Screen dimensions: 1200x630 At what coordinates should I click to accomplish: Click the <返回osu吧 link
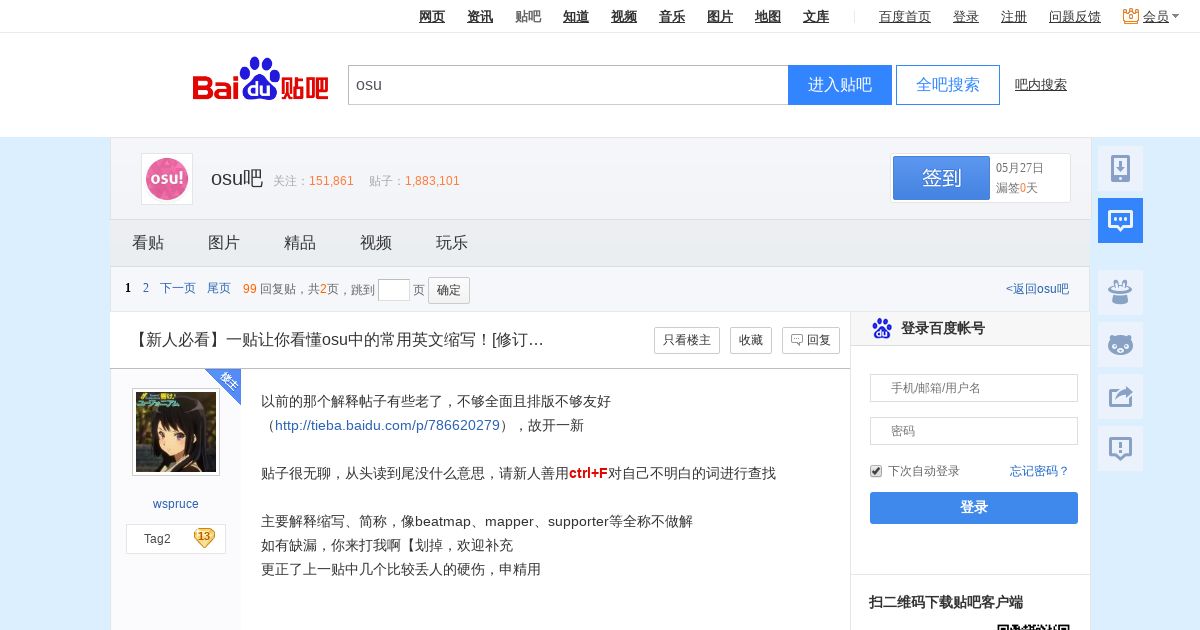click(x=1037, y=289)
